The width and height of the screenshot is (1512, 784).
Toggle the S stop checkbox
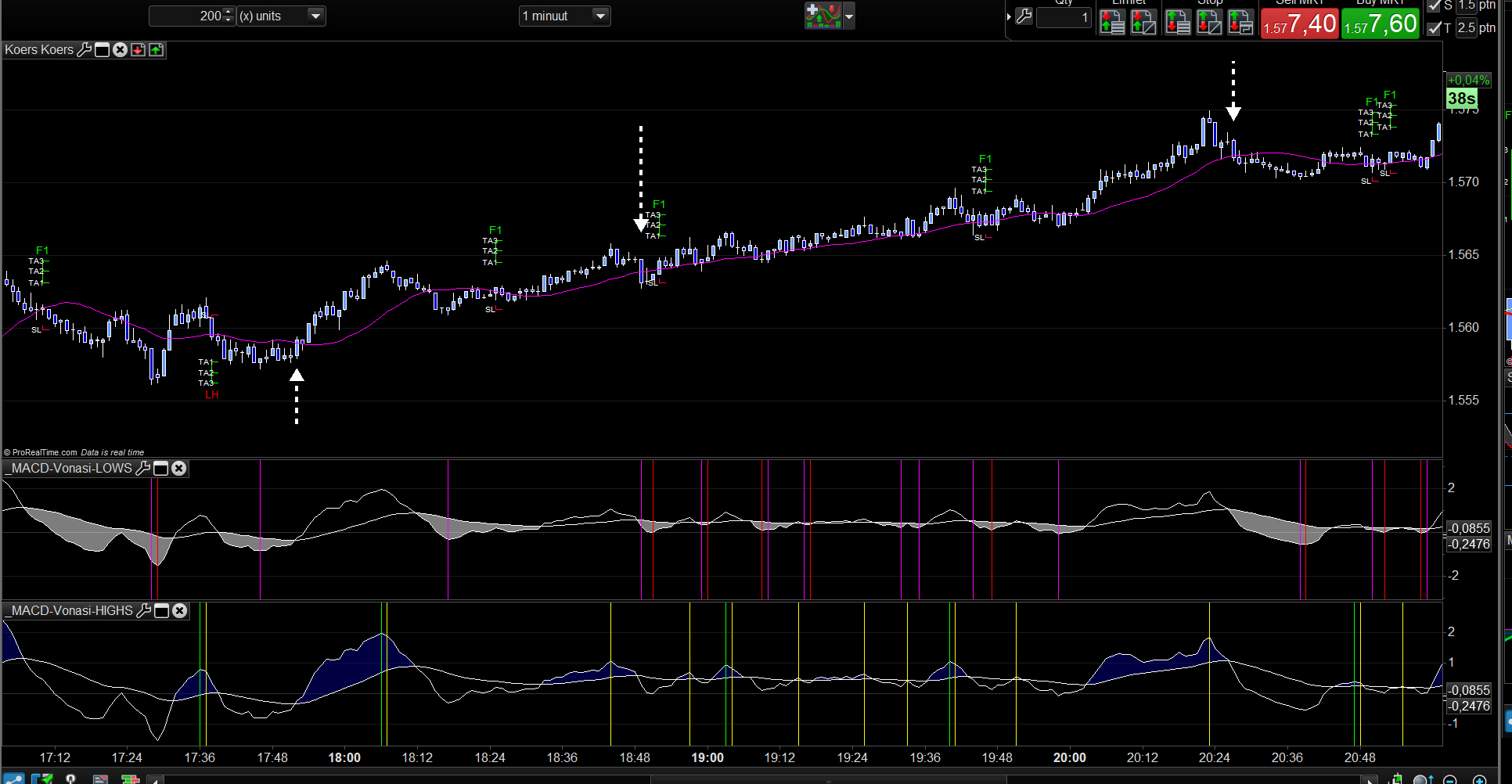[x=1435, y=6]
